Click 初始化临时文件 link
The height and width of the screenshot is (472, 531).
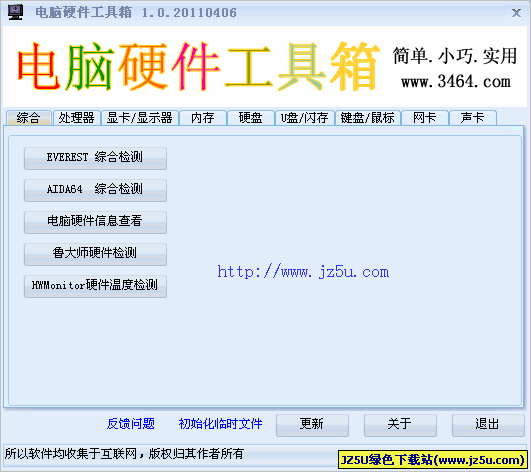click(x=220, y=424)
